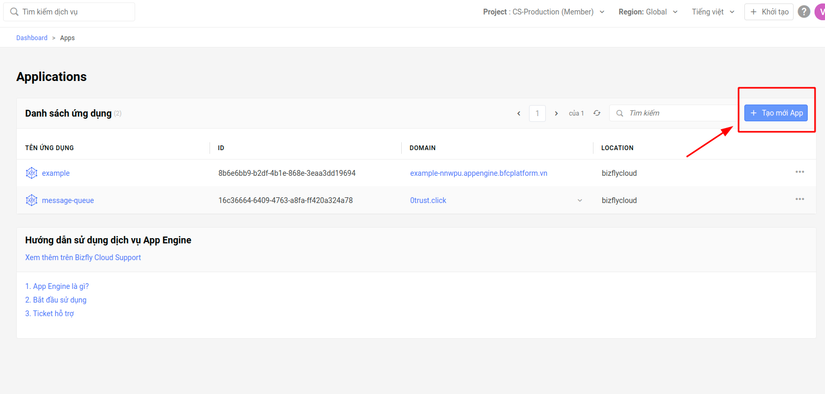Click the DOMAIN column header
825x394 pixels.
pos(422,148)
